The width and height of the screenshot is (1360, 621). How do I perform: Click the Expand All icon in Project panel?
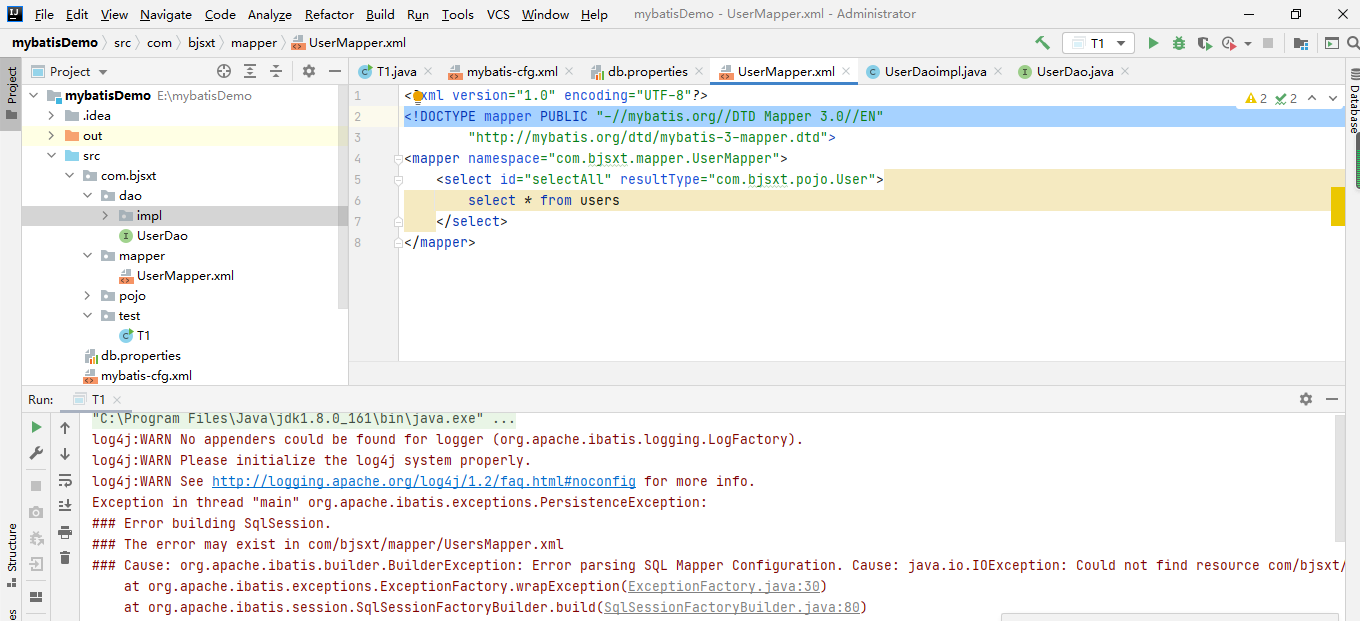[x=250, y=72]
